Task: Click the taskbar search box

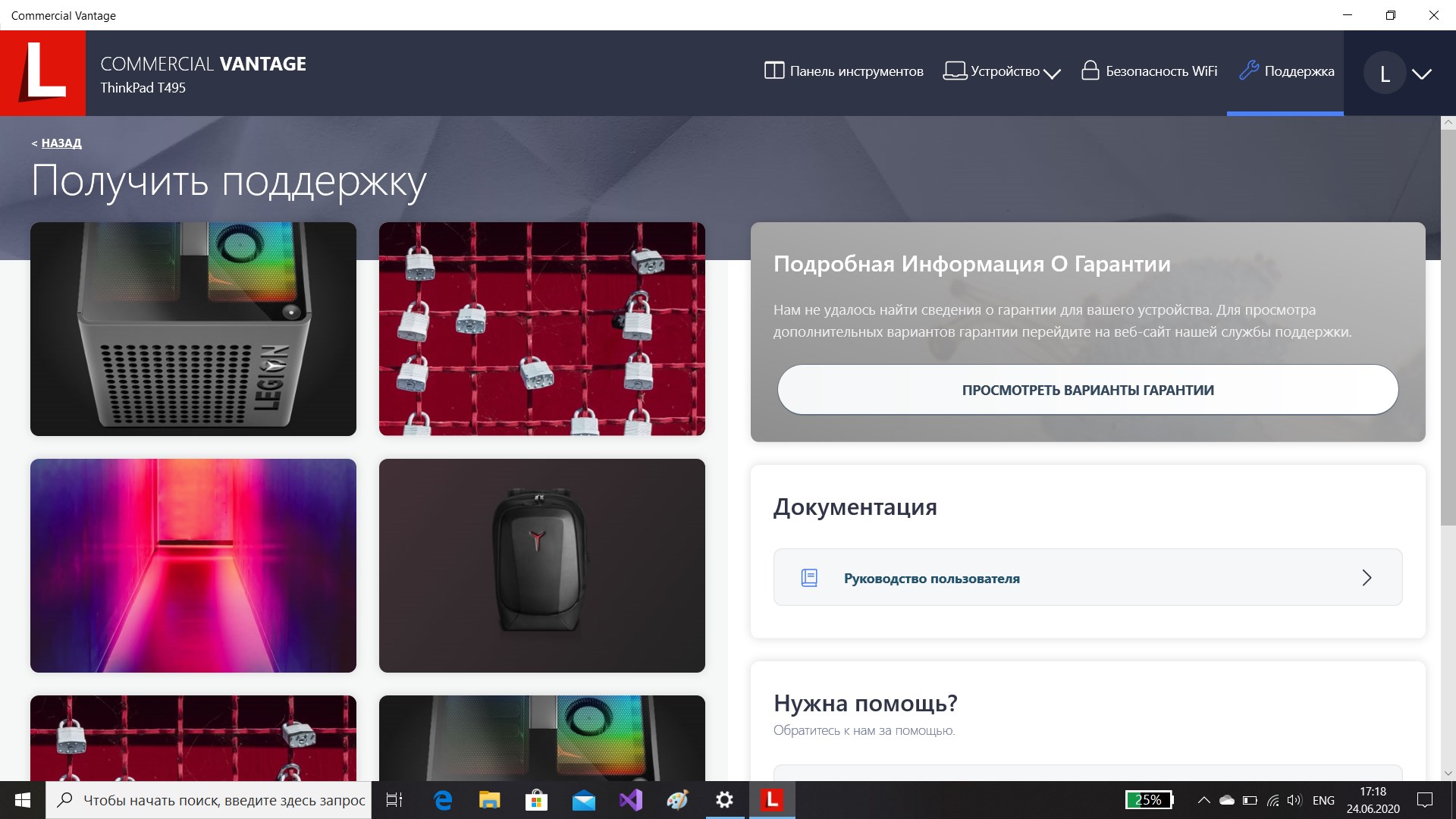Action: click(209, 800)
